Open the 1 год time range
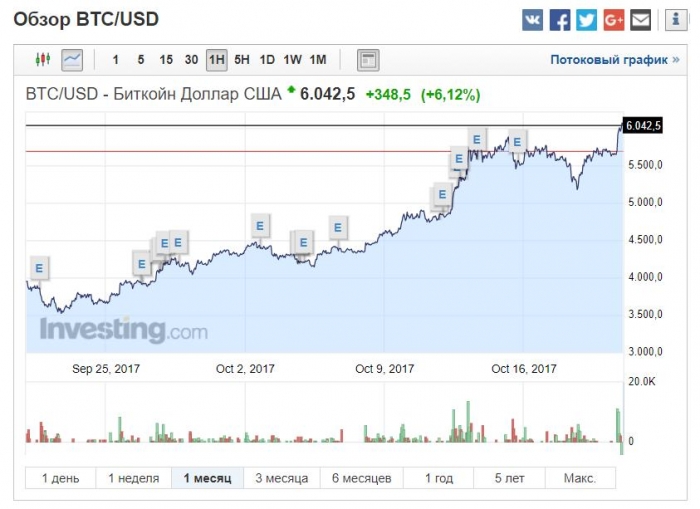Image resolution: width=700 pixels, height=509 pixels. click(x=441, y=478)
